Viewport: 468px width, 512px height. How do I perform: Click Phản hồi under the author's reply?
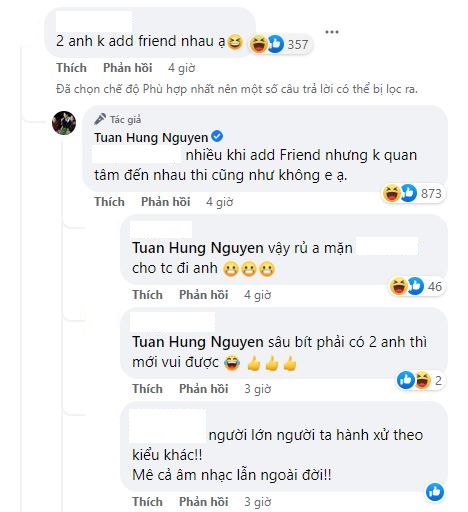(x=166, y=202)
